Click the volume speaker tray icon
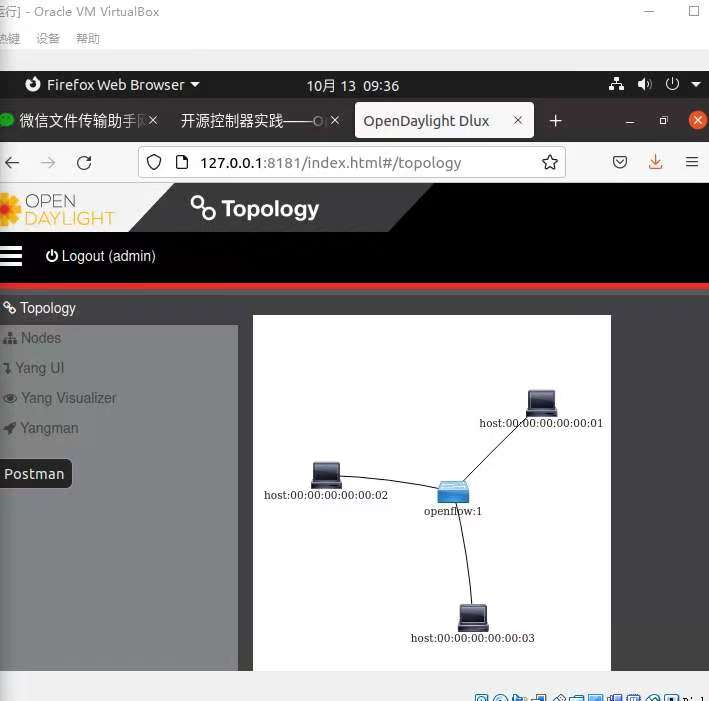This screenshot has height=701, width=709. (644, 84)
